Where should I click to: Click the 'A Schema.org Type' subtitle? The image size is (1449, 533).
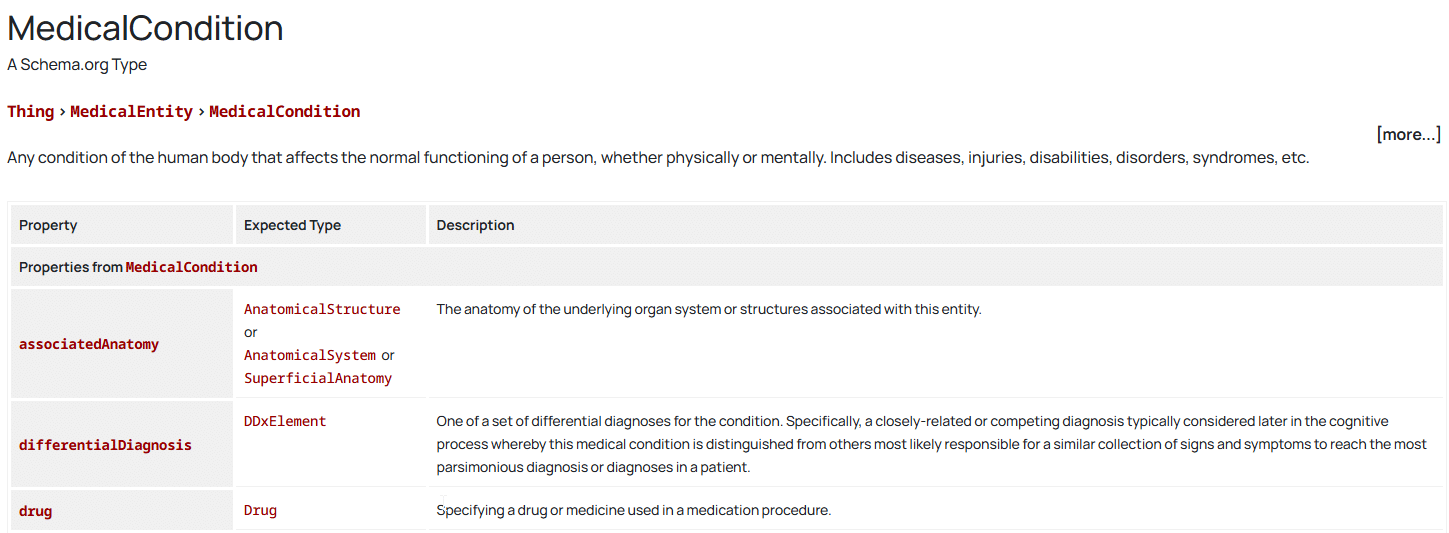pyautogui.click(x=77, y=65)
